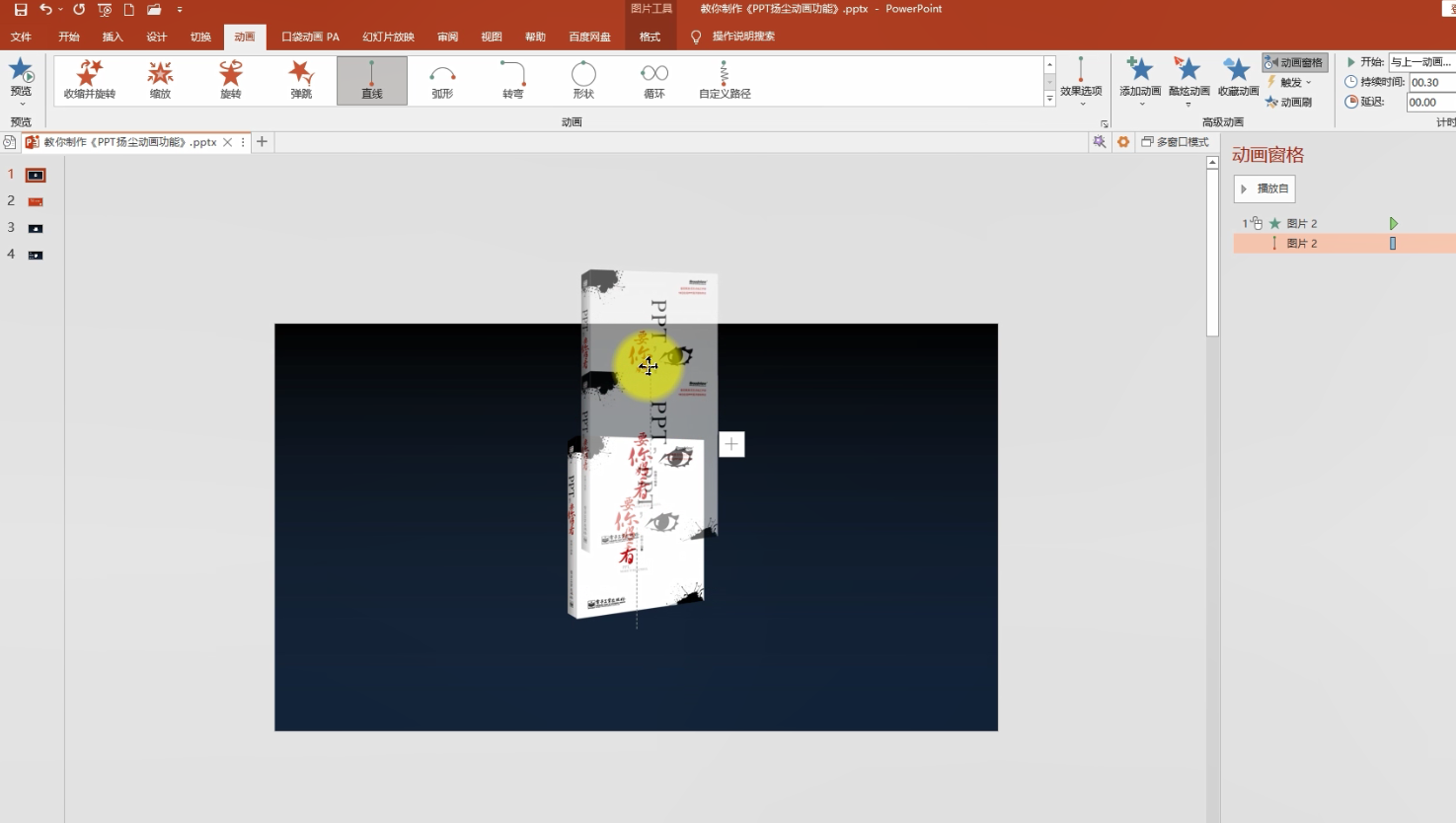Select the 直线 motion path
Viewport: 1456px width, 823px height.
pos(372,80)
